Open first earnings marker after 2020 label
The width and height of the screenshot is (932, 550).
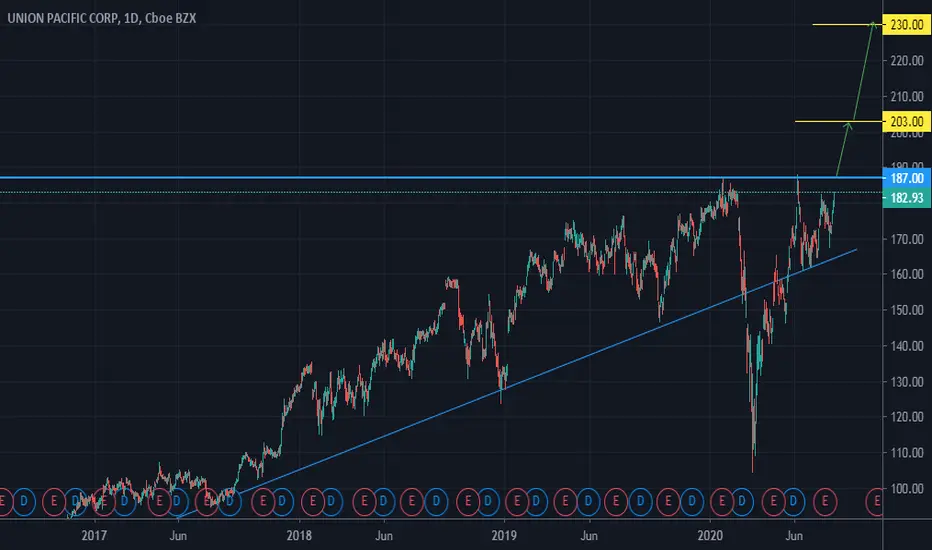722,502
